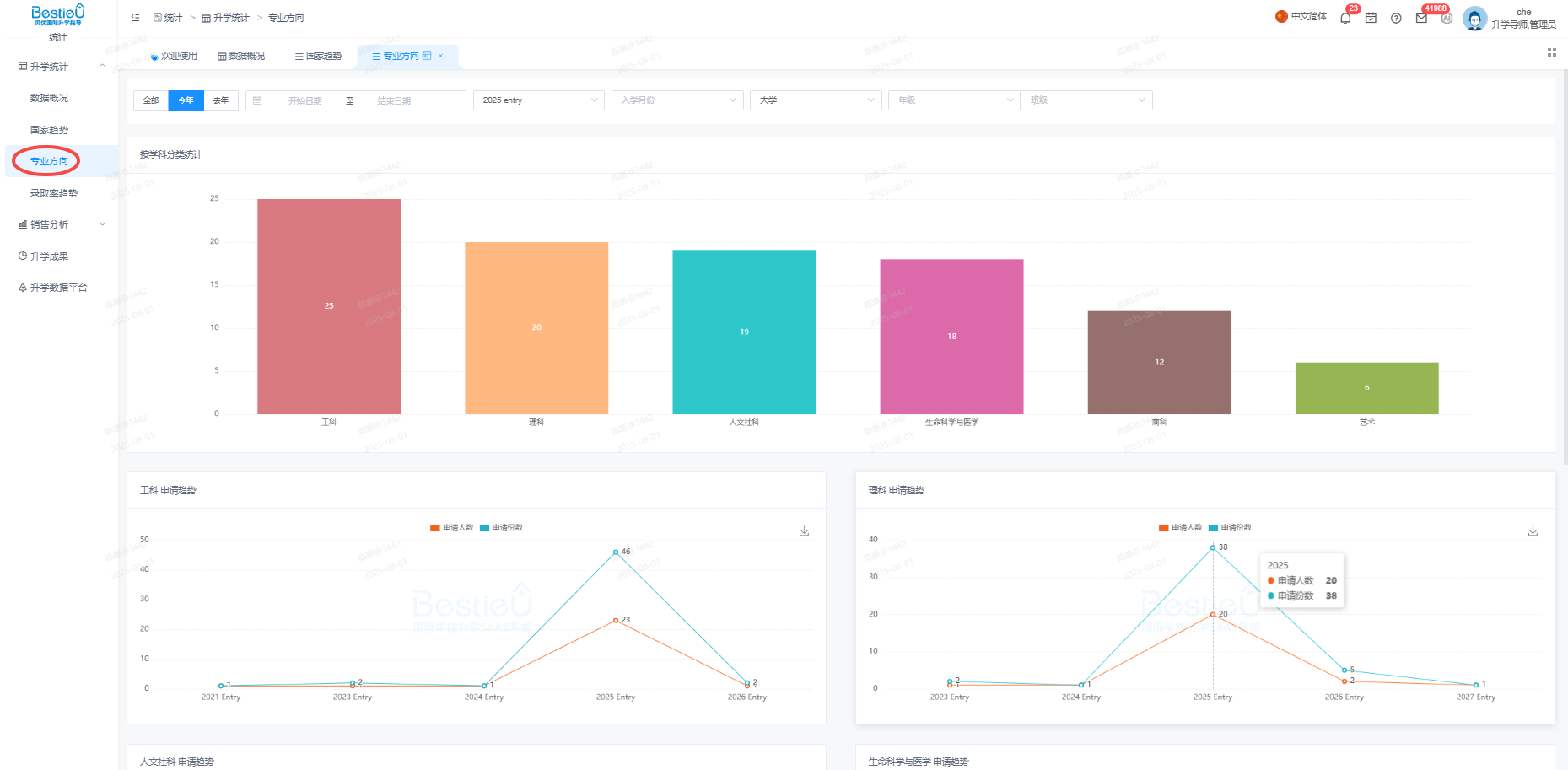Viewport: 1568px width, 770px height.
Task: Click the 开始日期 date input
Action: coord(304,100)
